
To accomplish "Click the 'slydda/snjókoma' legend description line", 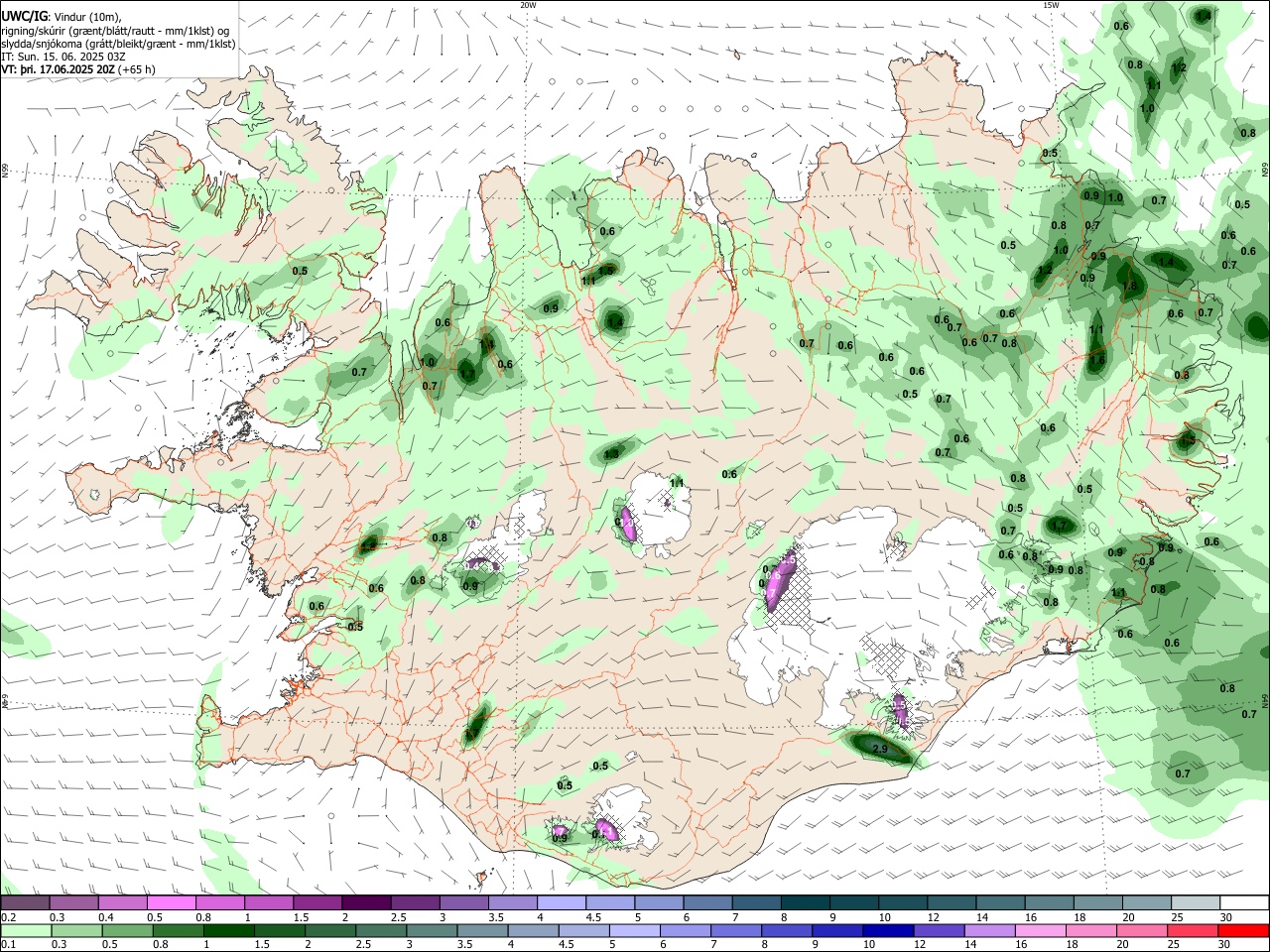I will point(118,44).
